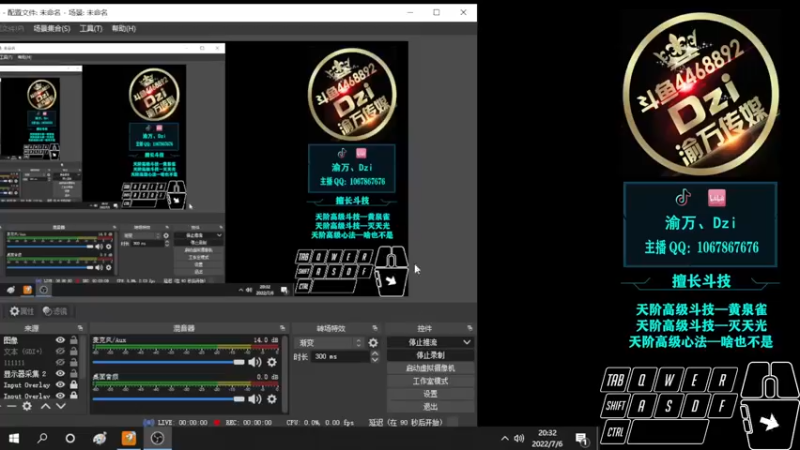The width and height of the screenshot is (800, 450).
Task: Adjust the 桌面音频 volume slider
Action: coord(168,399)
